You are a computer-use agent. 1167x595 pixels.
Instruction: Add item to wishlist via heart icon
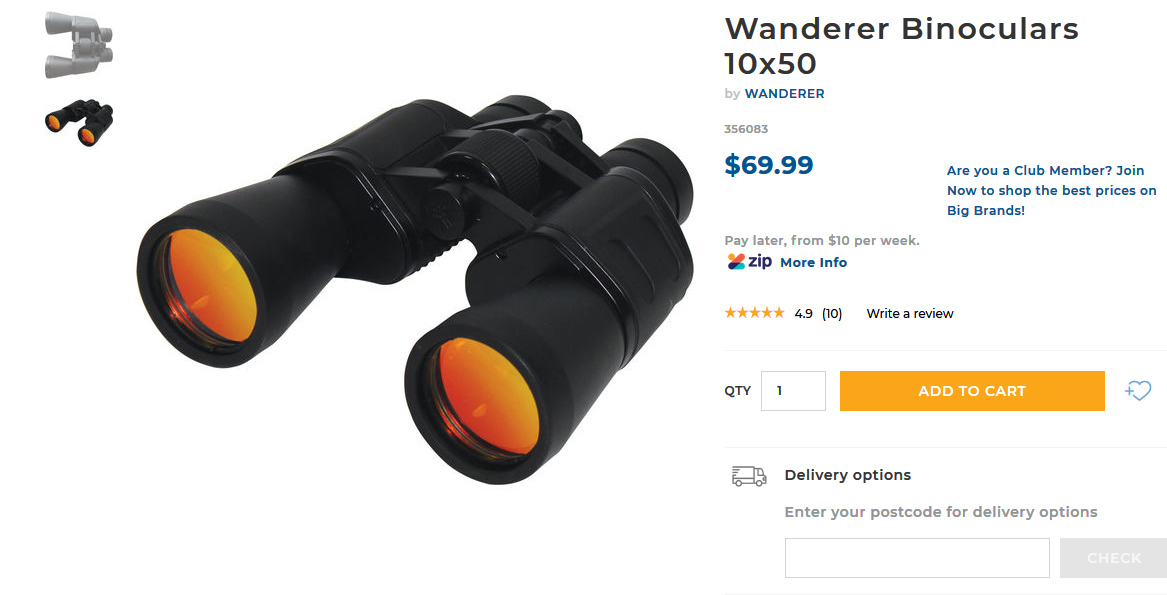1138,390
